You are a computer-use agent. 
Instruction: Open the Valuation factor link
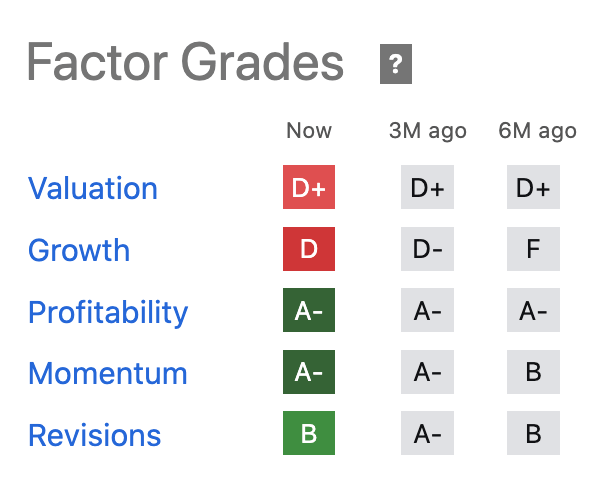coord(92,189)
